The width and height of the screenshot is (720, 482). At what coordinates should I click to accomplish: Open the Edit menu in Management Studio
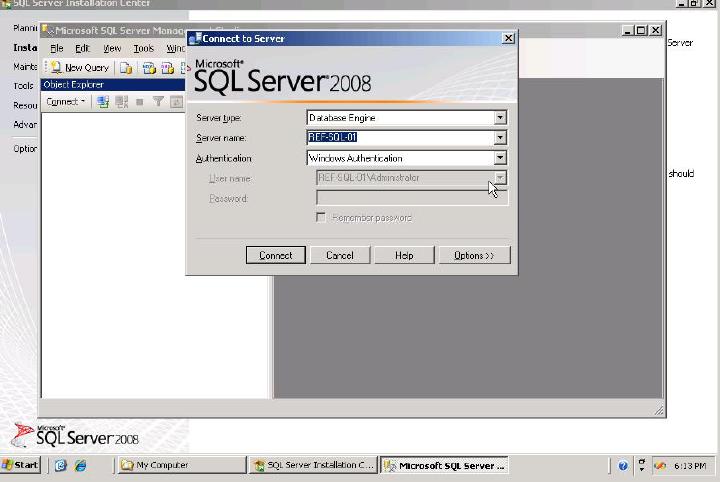point(82,48)
